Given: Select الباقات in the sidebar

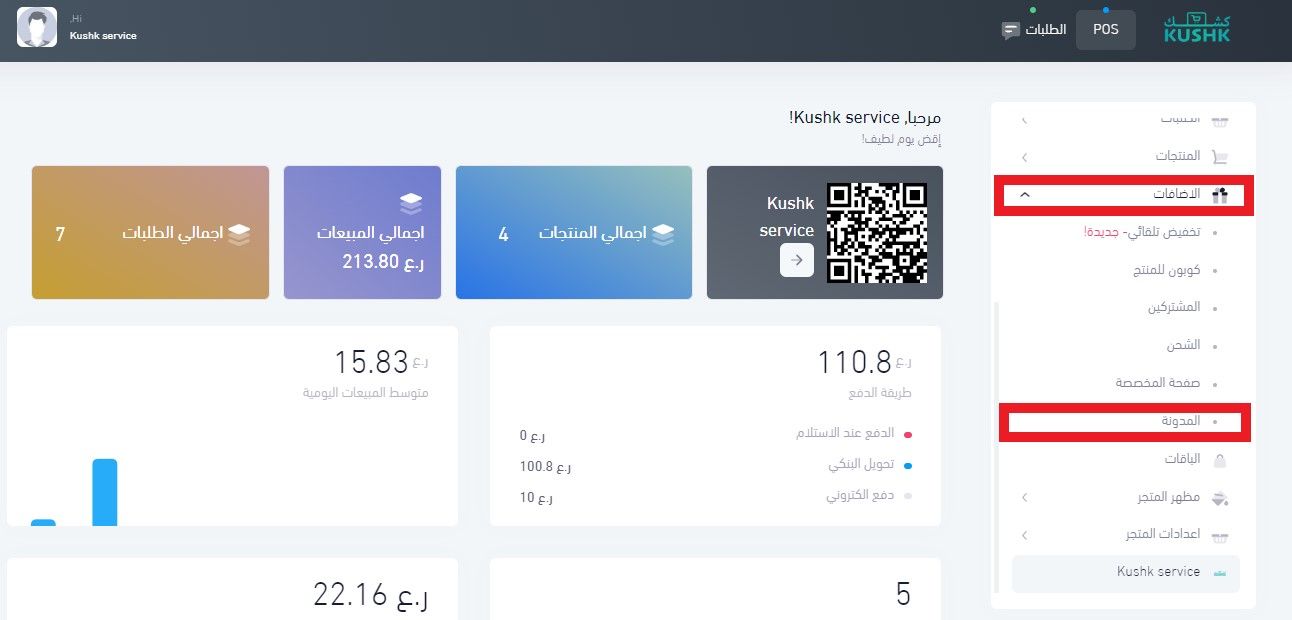Looking at the screenshot, I should [x=1183, y=460].
